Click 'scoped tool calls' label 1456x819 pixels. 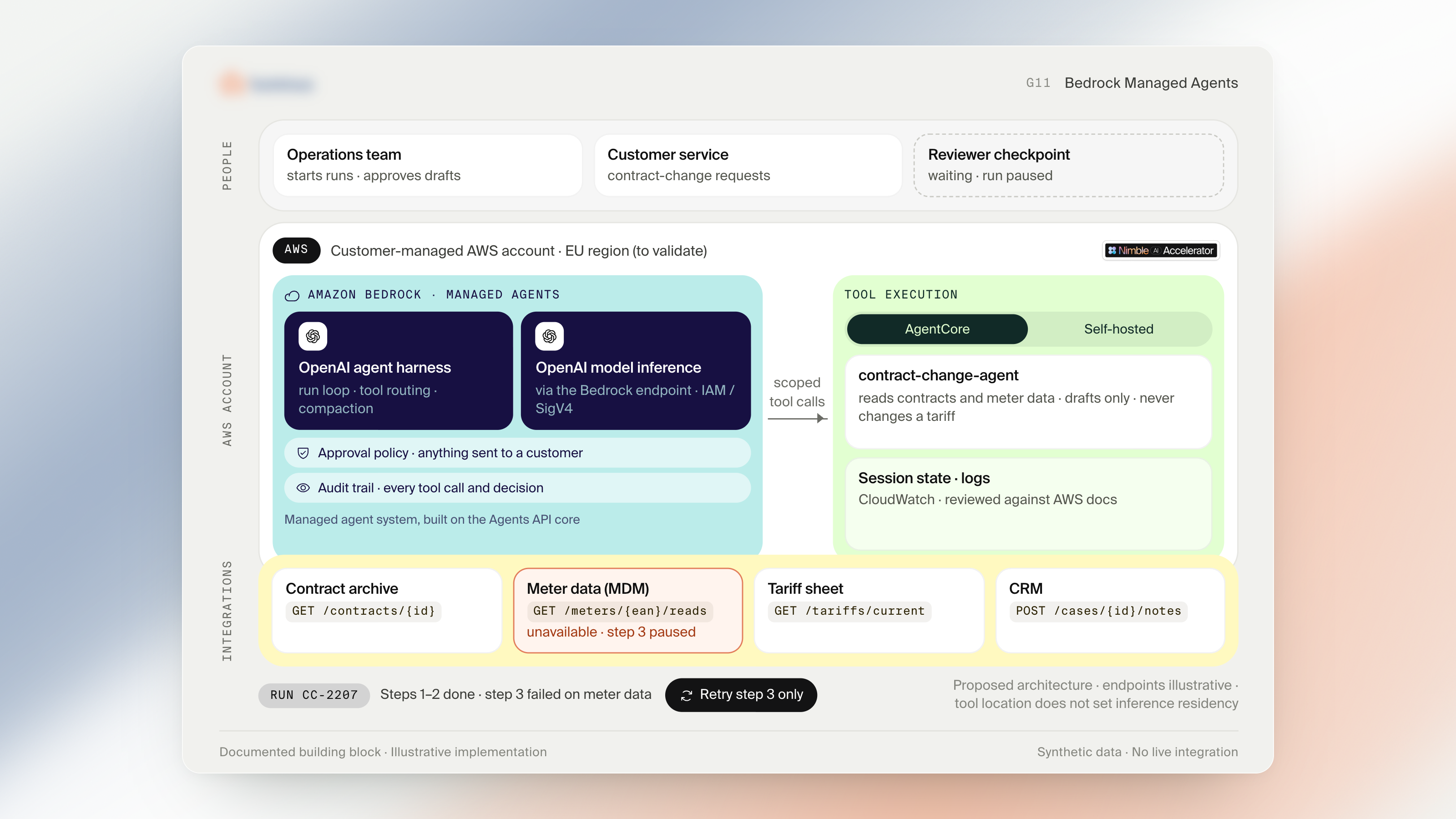(797, 392)
